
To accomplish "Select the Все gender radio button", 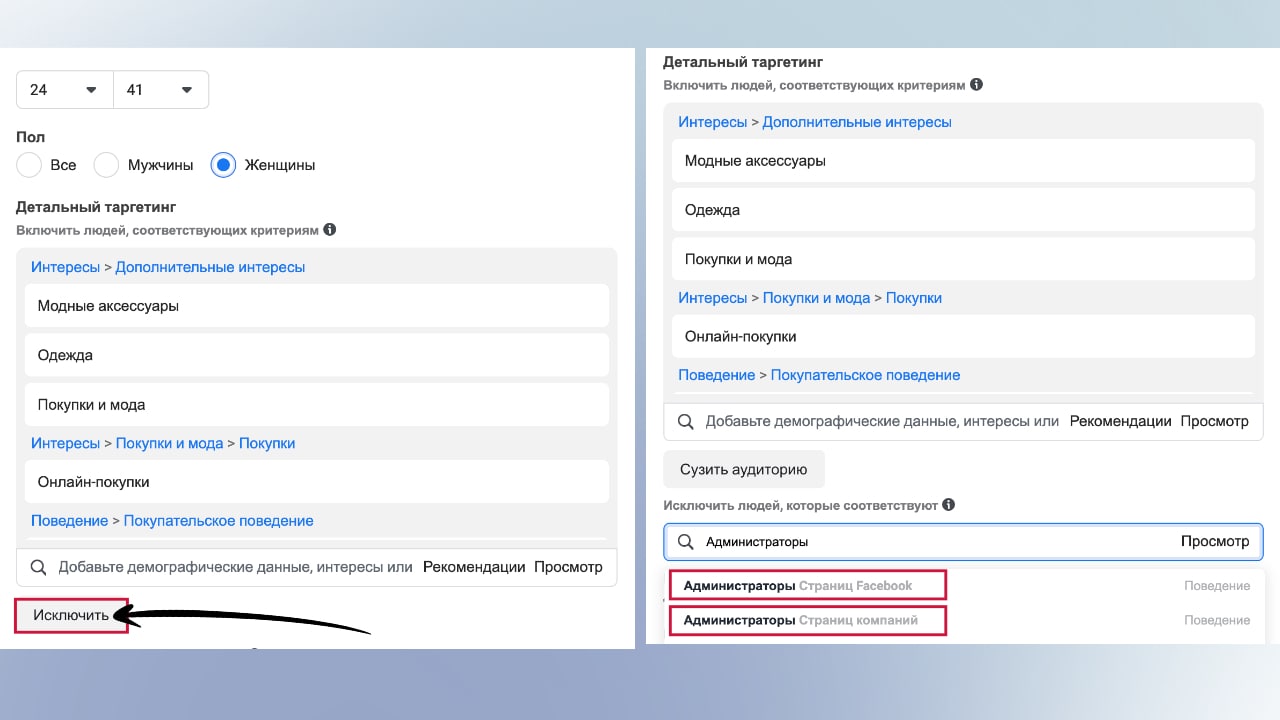I will (x=30, y=165).
